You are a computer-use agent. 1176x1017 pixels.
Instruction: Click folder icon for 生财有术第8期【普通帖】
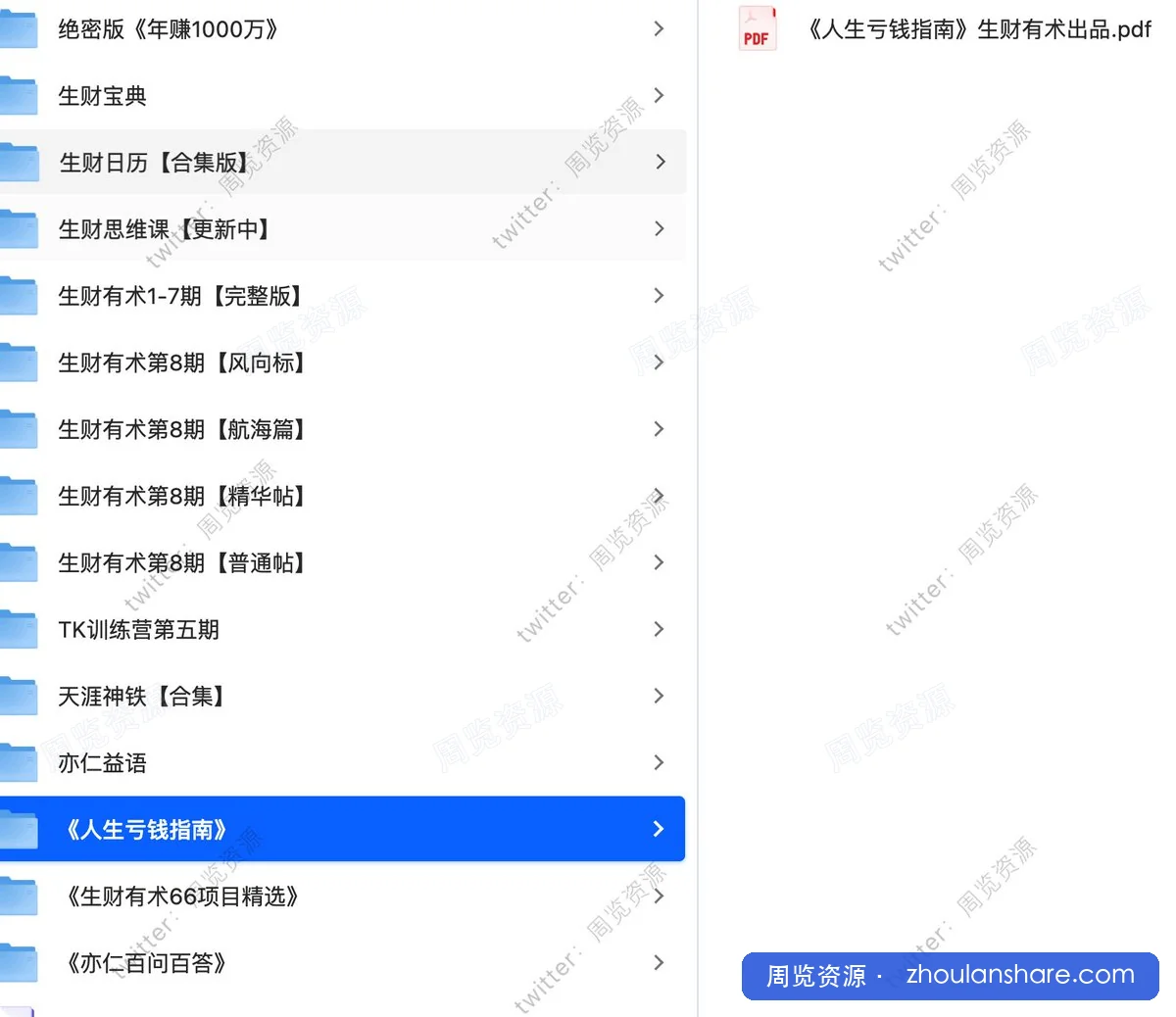click(19, 562)
